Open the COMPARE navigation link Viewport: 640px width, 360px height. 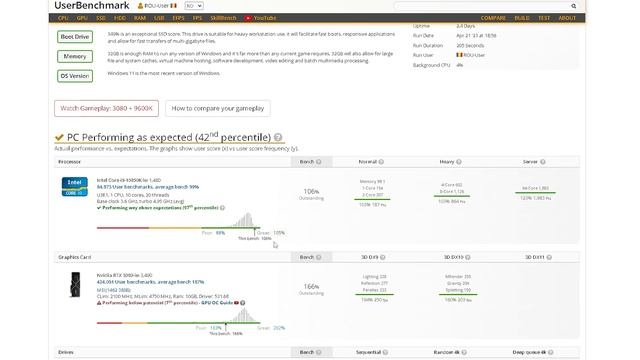tap(493, 18)
